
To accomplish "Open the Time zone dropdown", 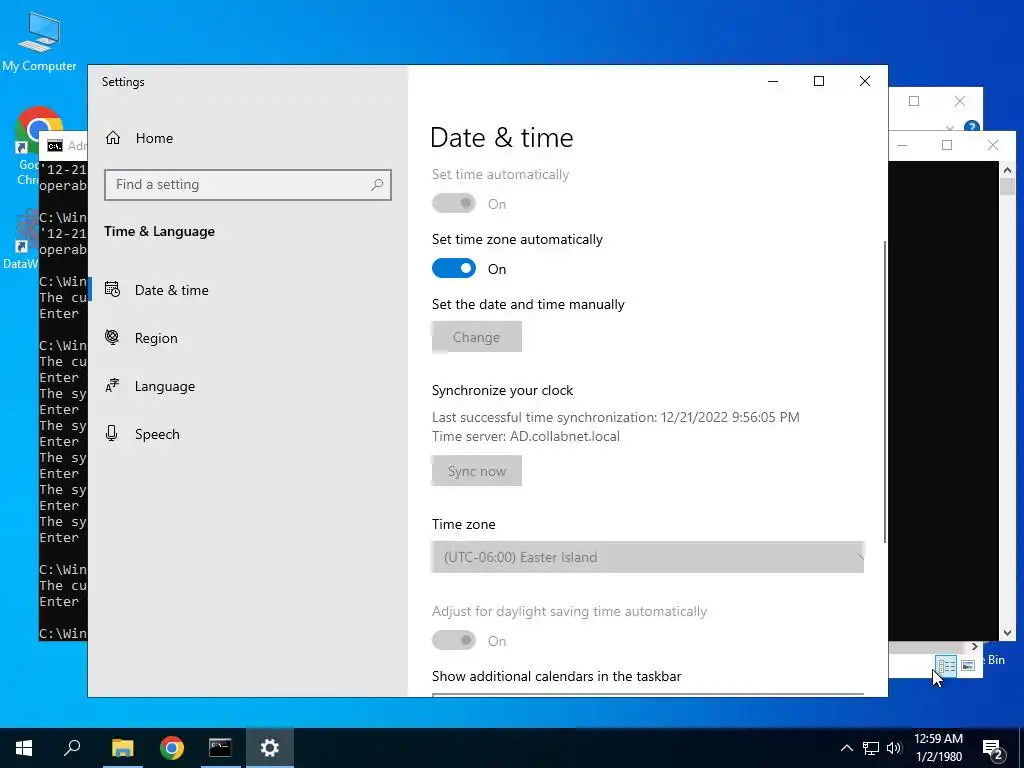I will pyautogui.click(x=648, y=557).
